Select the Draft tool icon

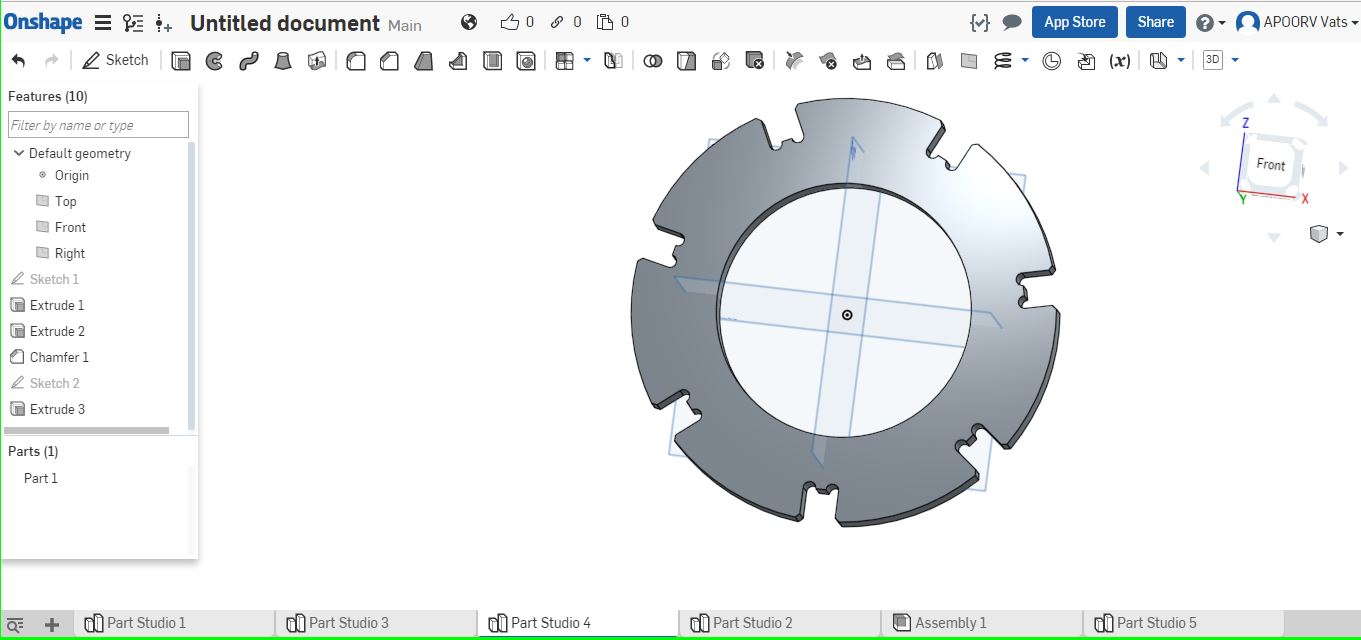pyautogui.click(x=424, y=61)
